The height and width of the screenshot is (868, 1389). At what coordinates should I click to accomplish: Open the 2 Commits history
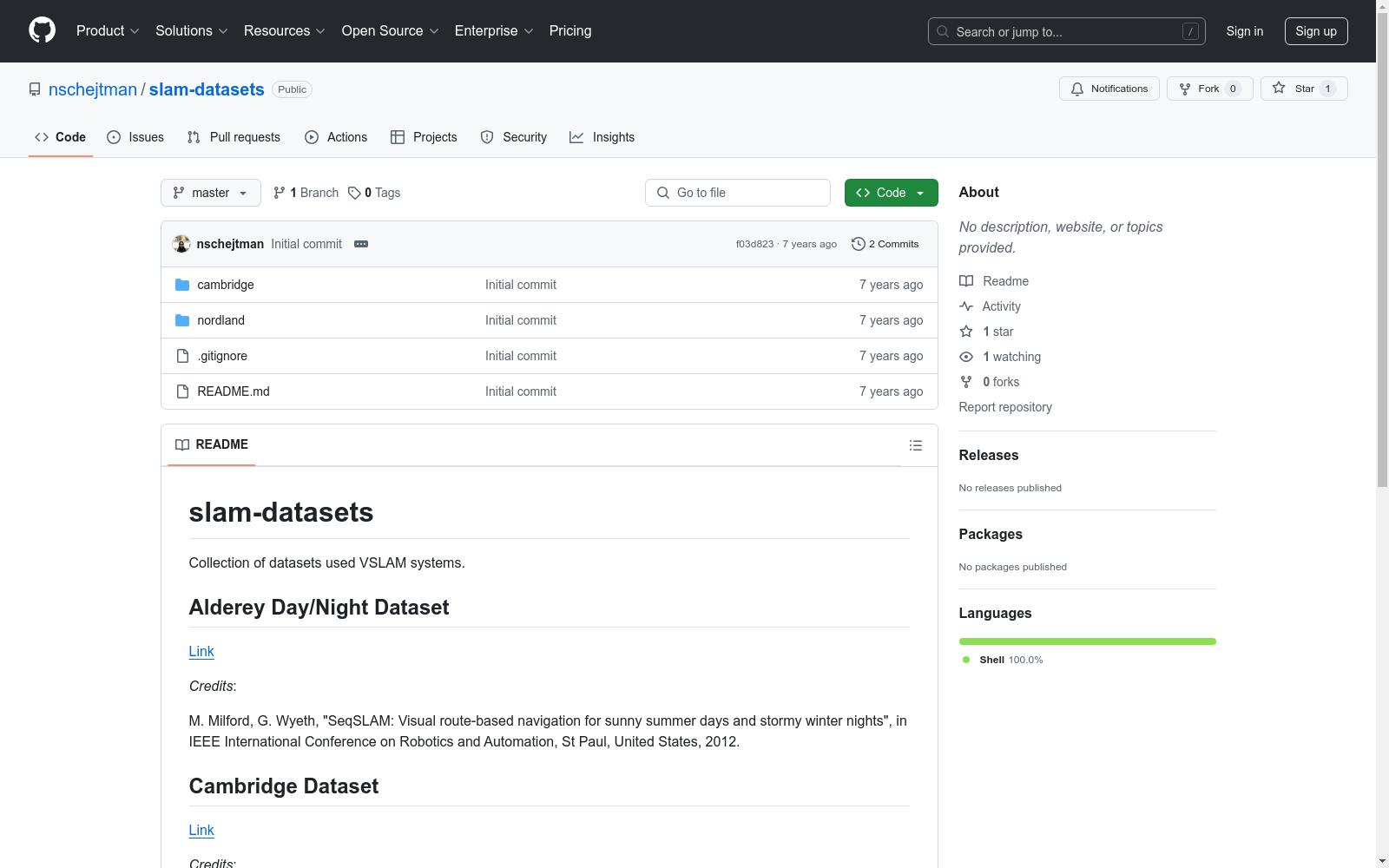[885, 244]
